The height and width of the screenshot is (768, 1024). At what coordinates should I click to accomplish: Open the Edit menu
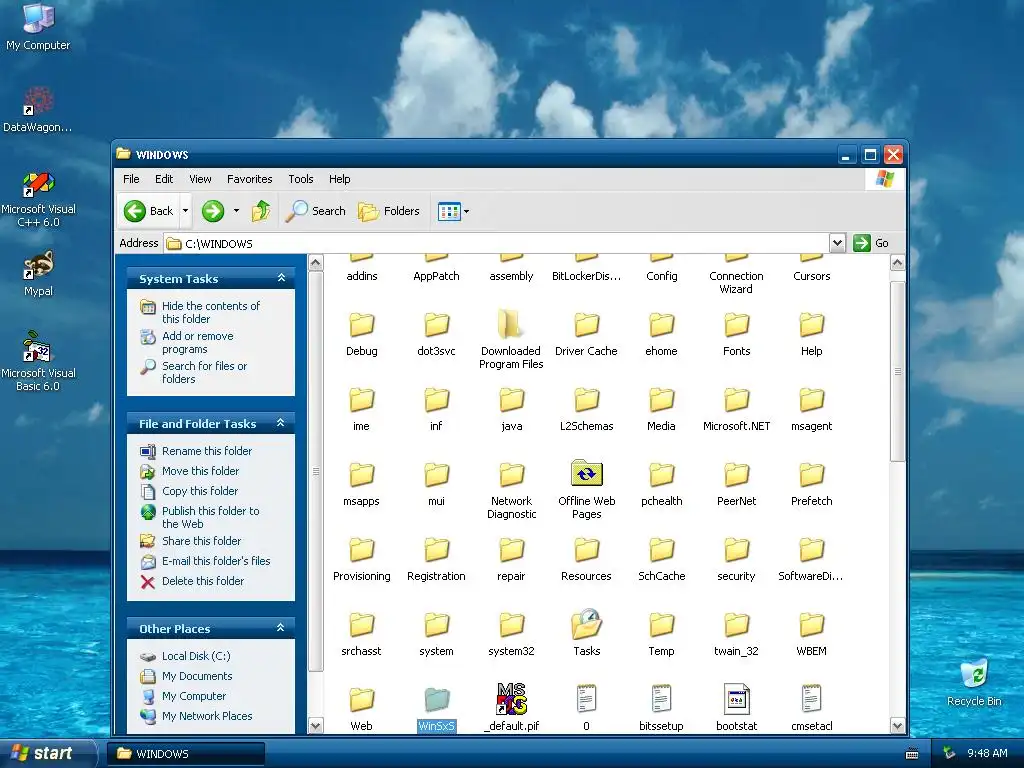tap(164, 179)
